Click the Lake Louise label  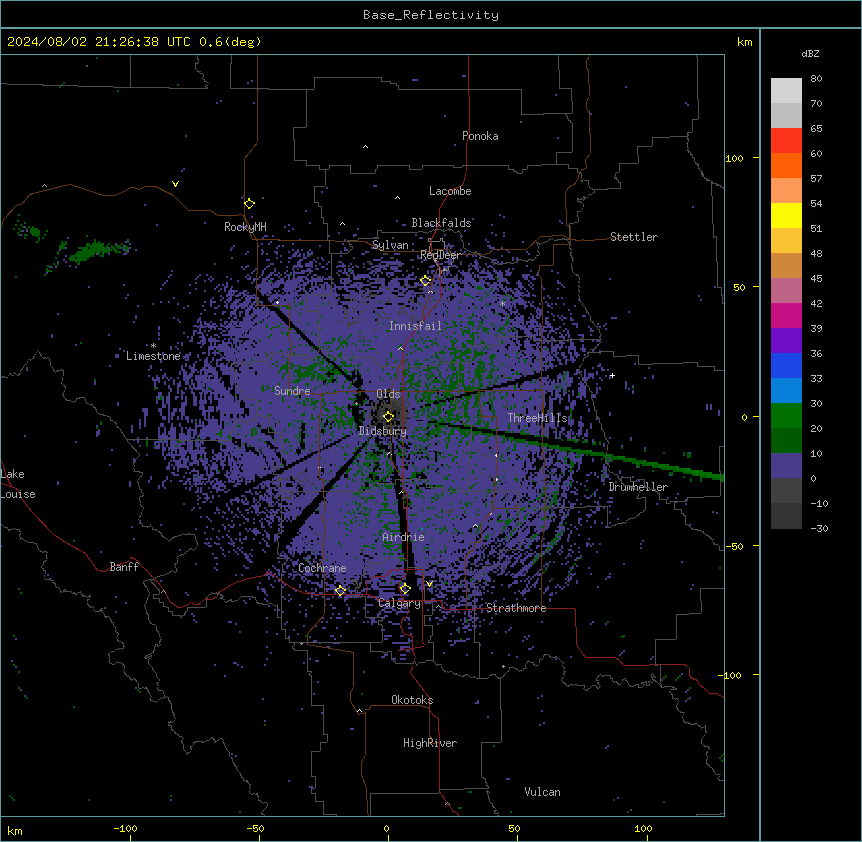pyautogui.click(x=18, y=484)
